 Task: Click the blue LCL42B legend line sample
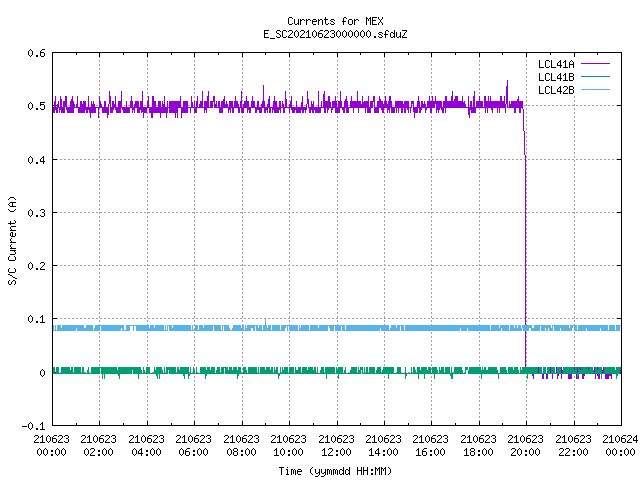tap(595, 90)
